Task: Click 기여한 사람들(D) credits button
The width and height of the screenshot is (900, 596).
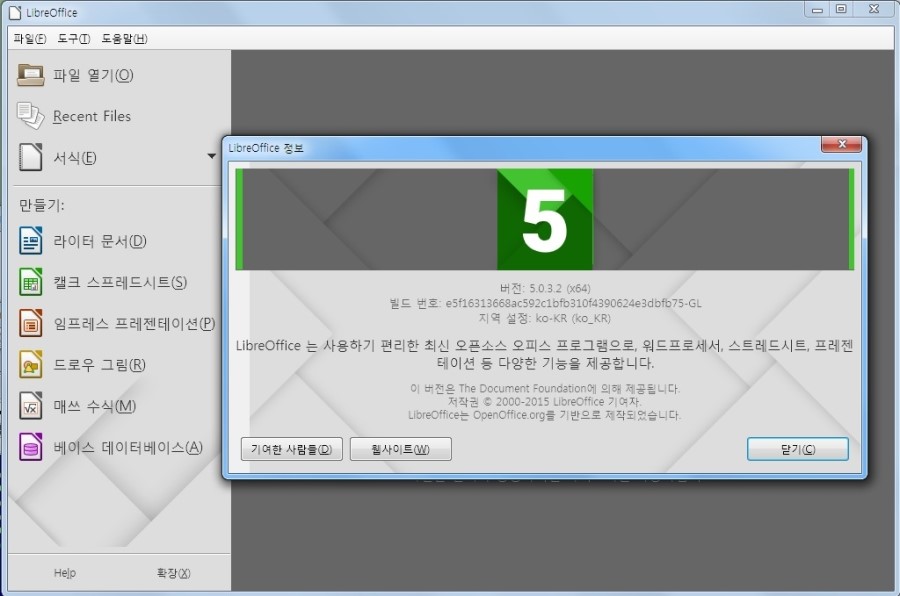Action: [x=292, y=449]
